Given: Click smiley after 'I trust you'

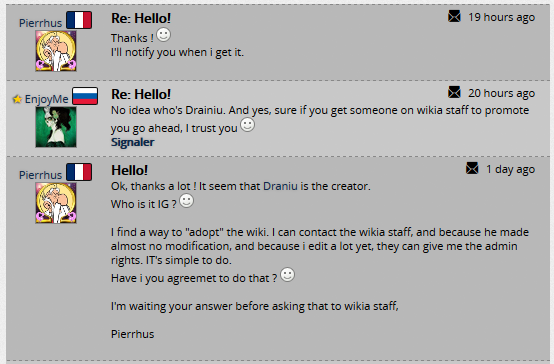Looking at the screenshot, I should (247, 125).
